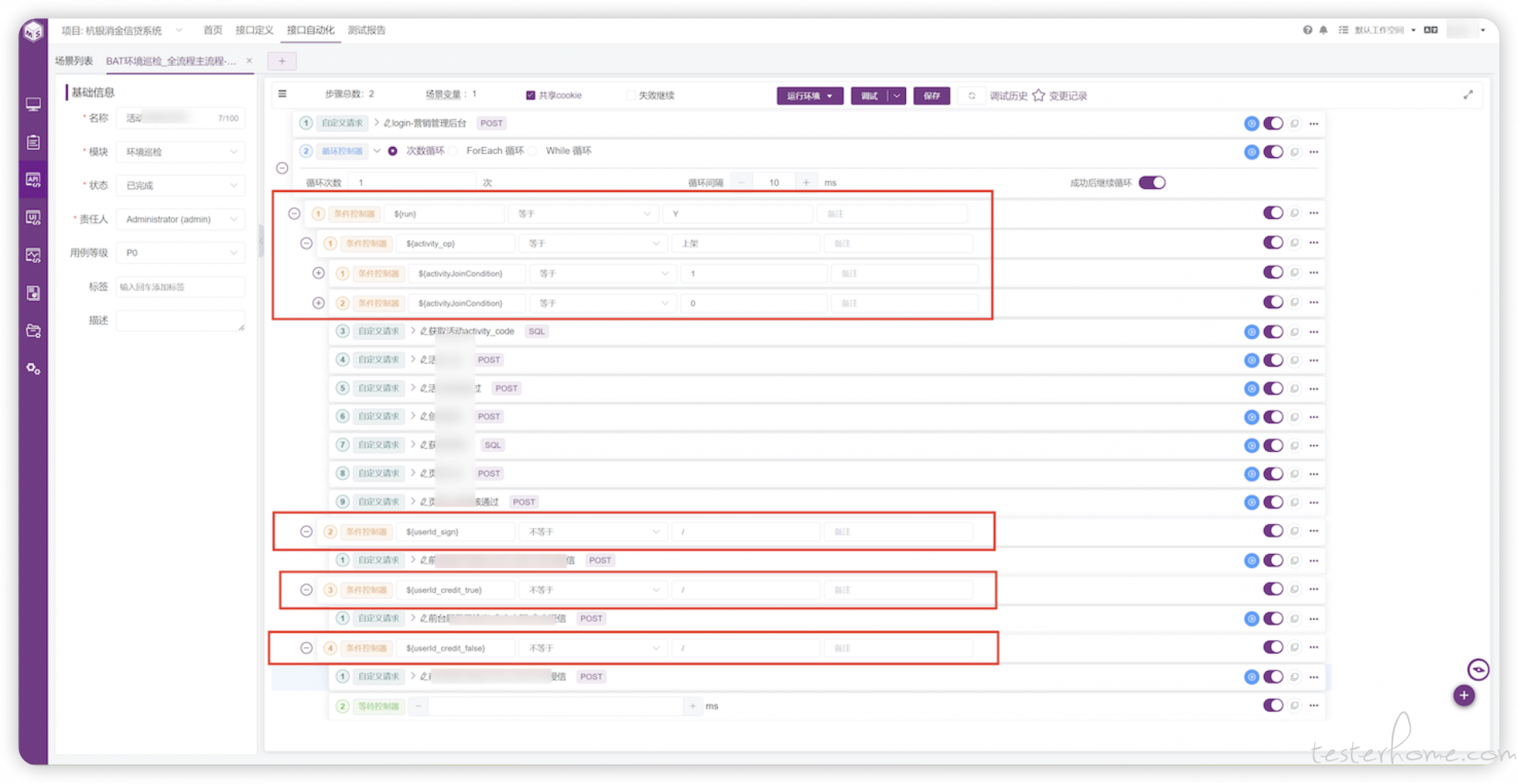Run the 获取活动activity_code SQL step
This screenshot has height=784, width=1518.
pyautogui.click(x=1252, y=332)
